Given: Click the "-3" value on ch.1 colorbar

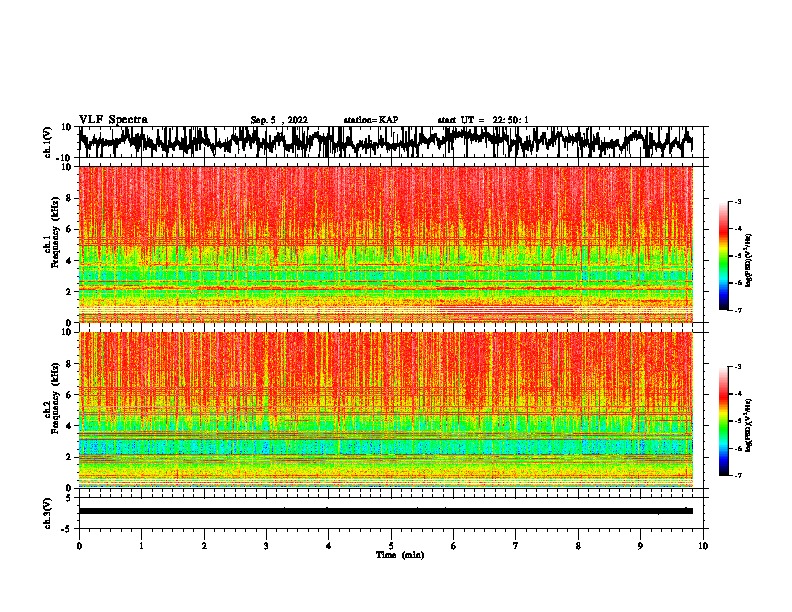Looking at the screenshot, I should pyautogui.click(x=737, y=201).
